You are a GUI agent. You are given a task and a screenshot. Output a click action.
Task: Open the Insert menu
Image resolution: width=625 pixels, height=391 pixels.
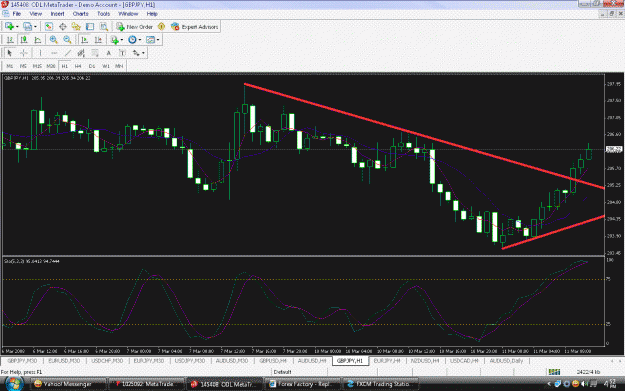click(57, 14)
